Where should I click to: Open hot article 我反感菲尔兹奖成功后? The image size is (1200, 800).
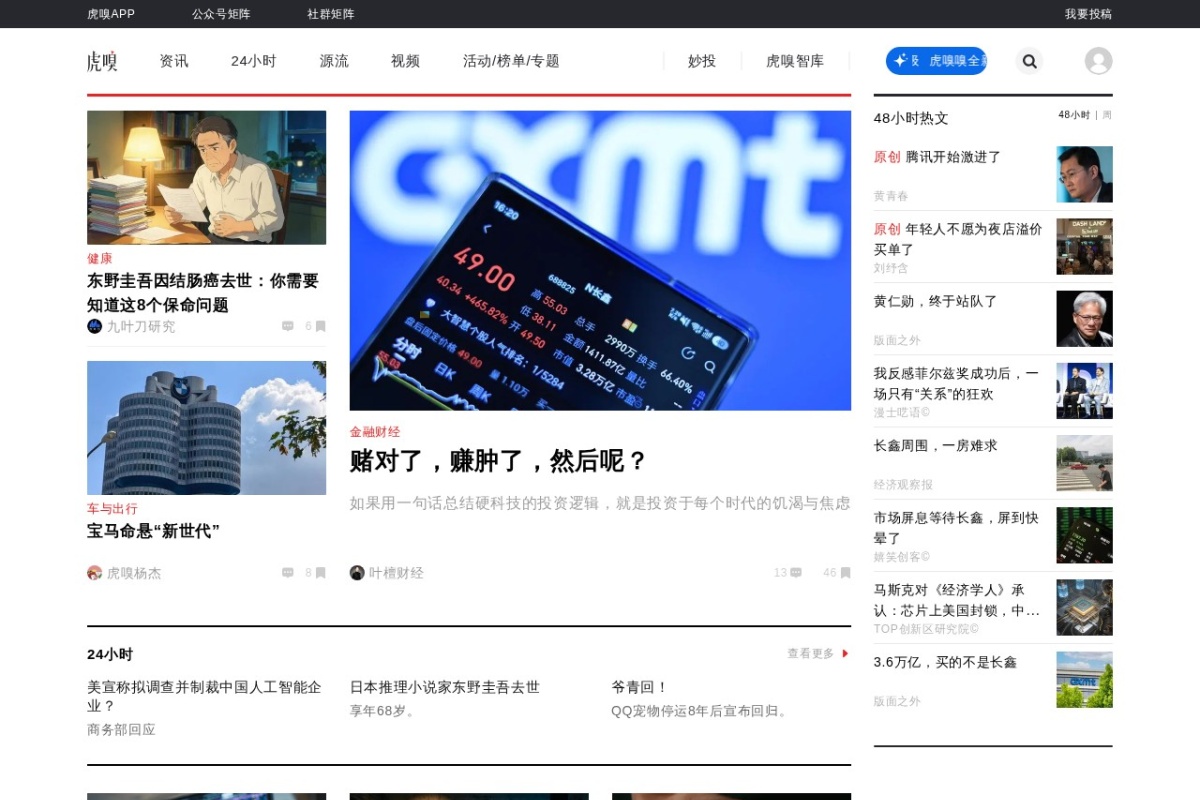pos(956,383)
